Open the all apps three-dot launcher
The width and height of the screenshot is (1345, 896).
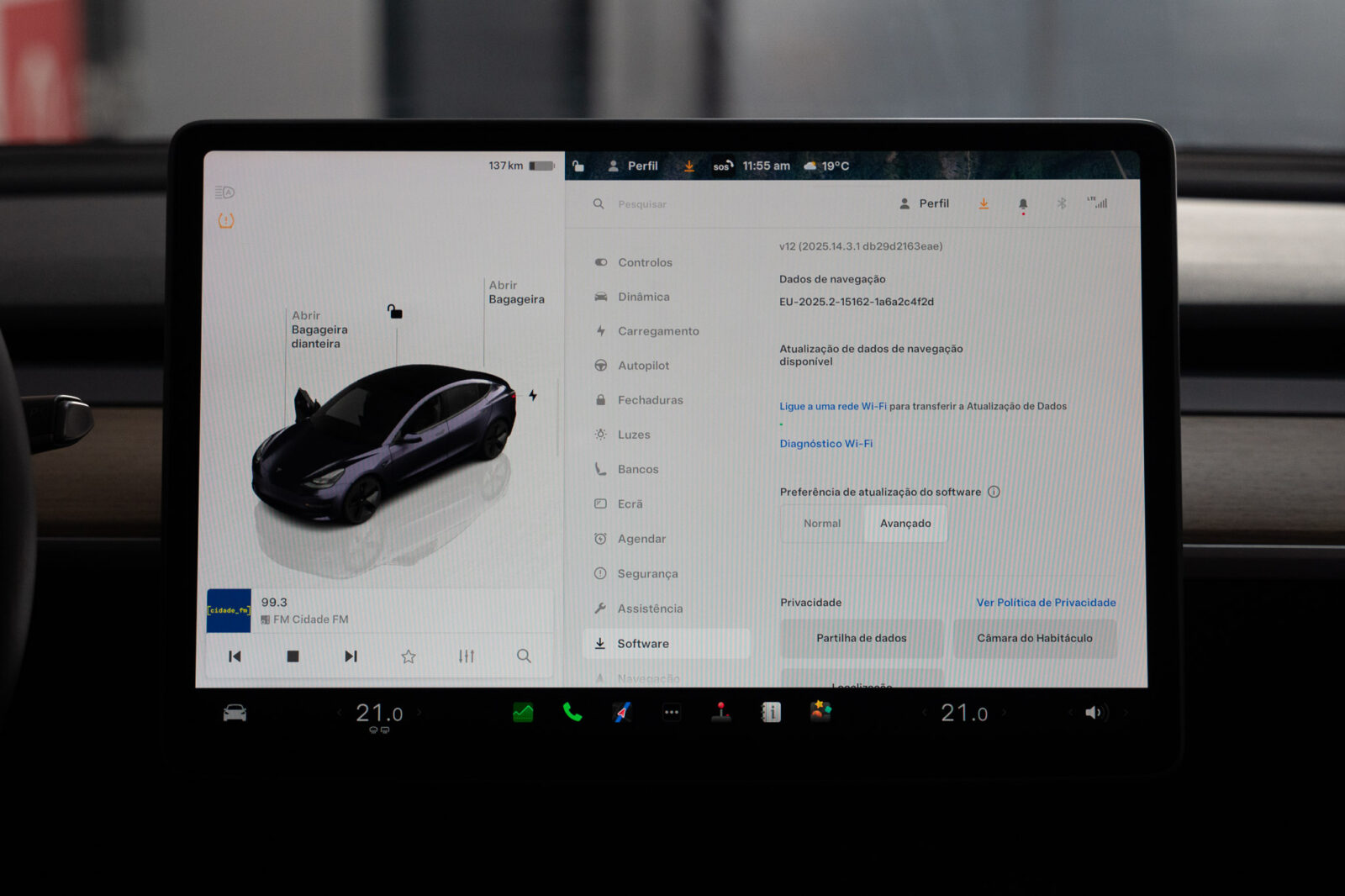pyautogui.click(x=672, y=713)
